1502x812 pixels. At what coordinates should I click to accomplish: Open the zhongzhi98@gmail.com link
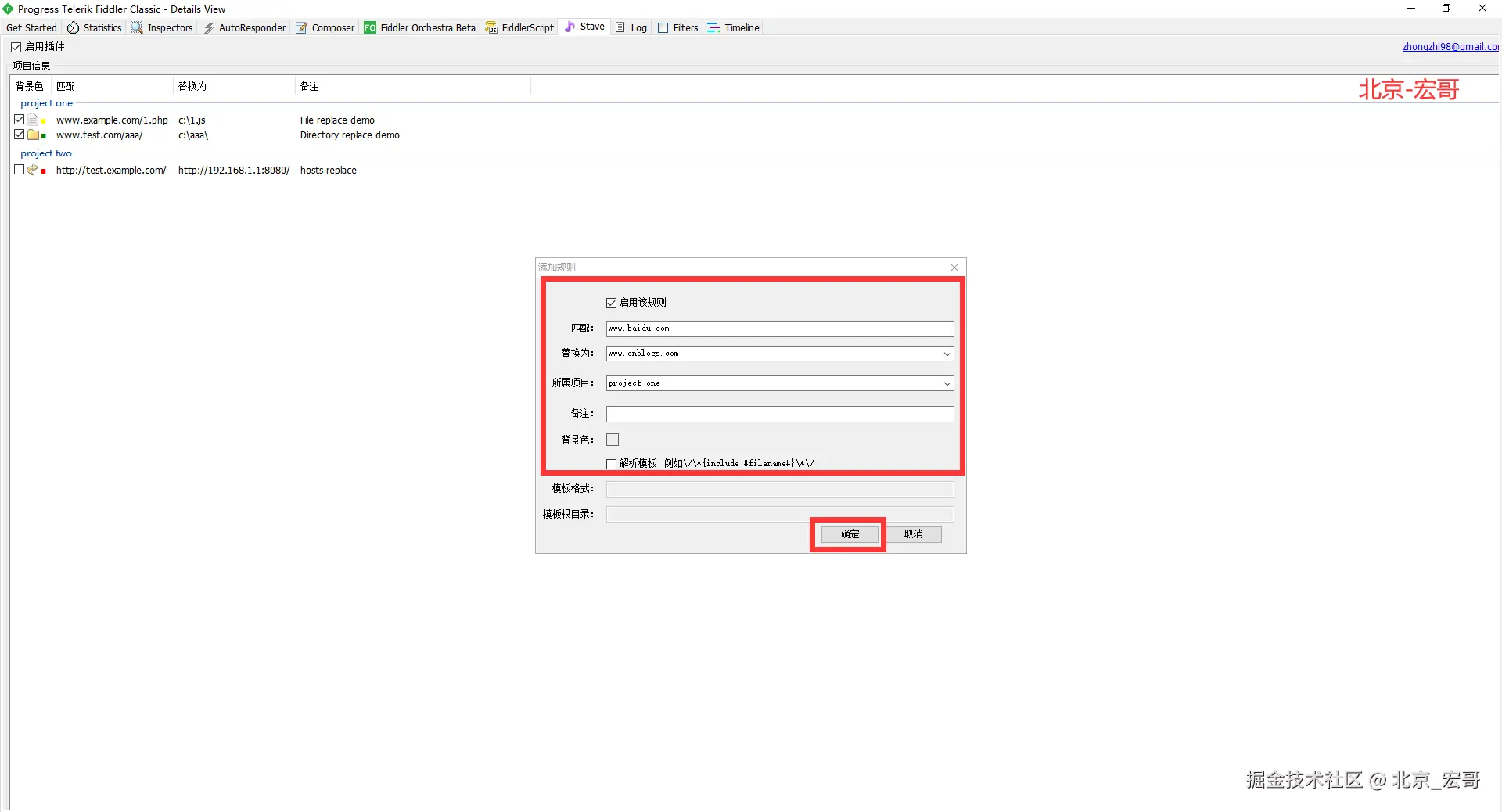(1450, 47)
